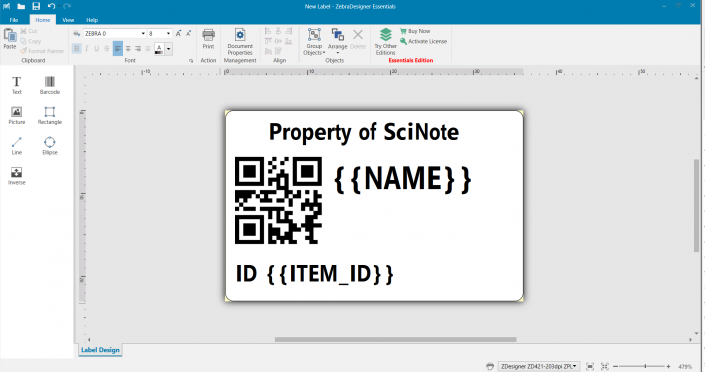
Task: Open Font group dialog launcher
Action: (191, 61)
